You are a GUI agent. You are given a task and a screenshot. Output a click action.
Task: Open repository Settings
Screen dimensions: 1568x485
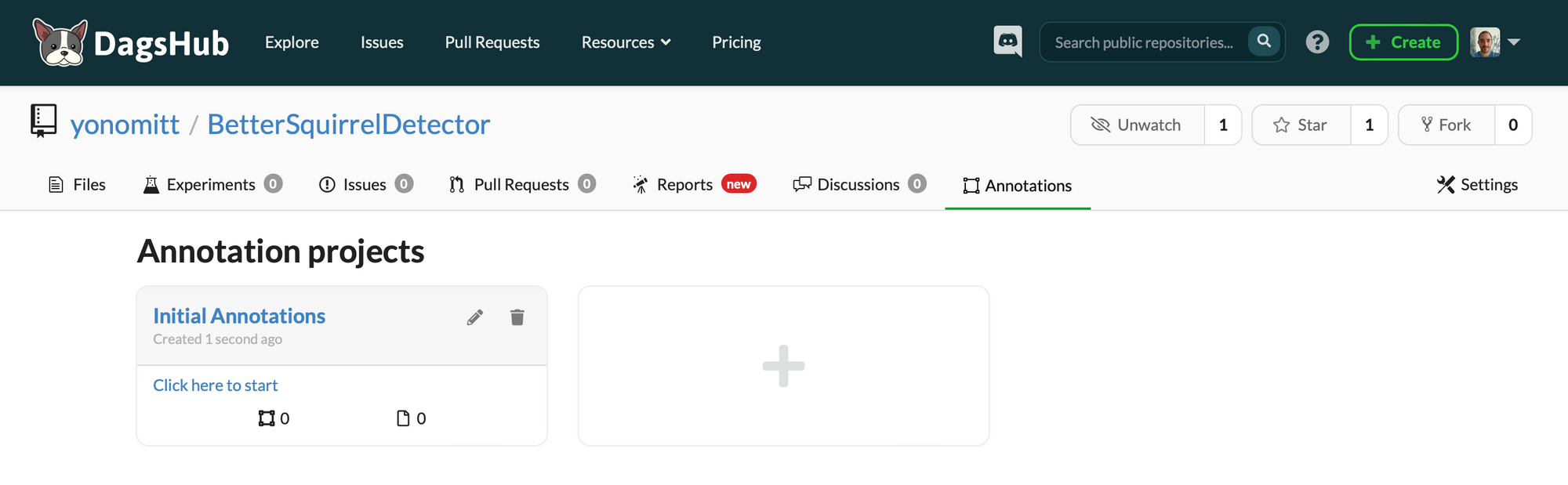click(1478, 185)
